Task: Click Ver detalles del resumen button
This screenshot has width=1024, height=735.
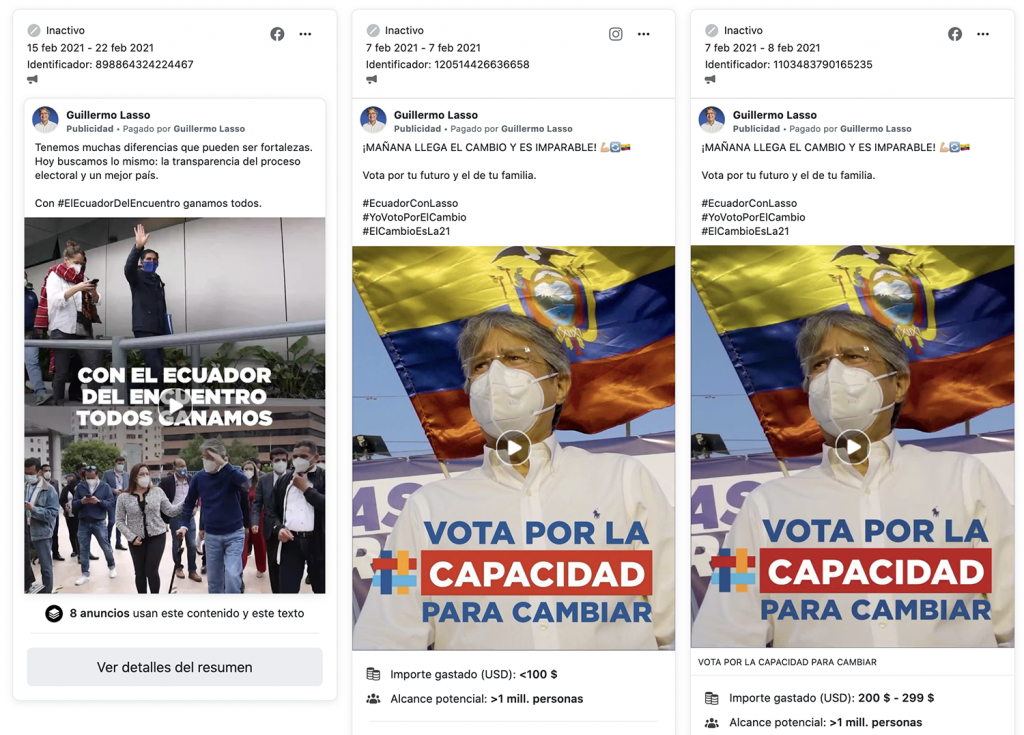Action: 174,667
